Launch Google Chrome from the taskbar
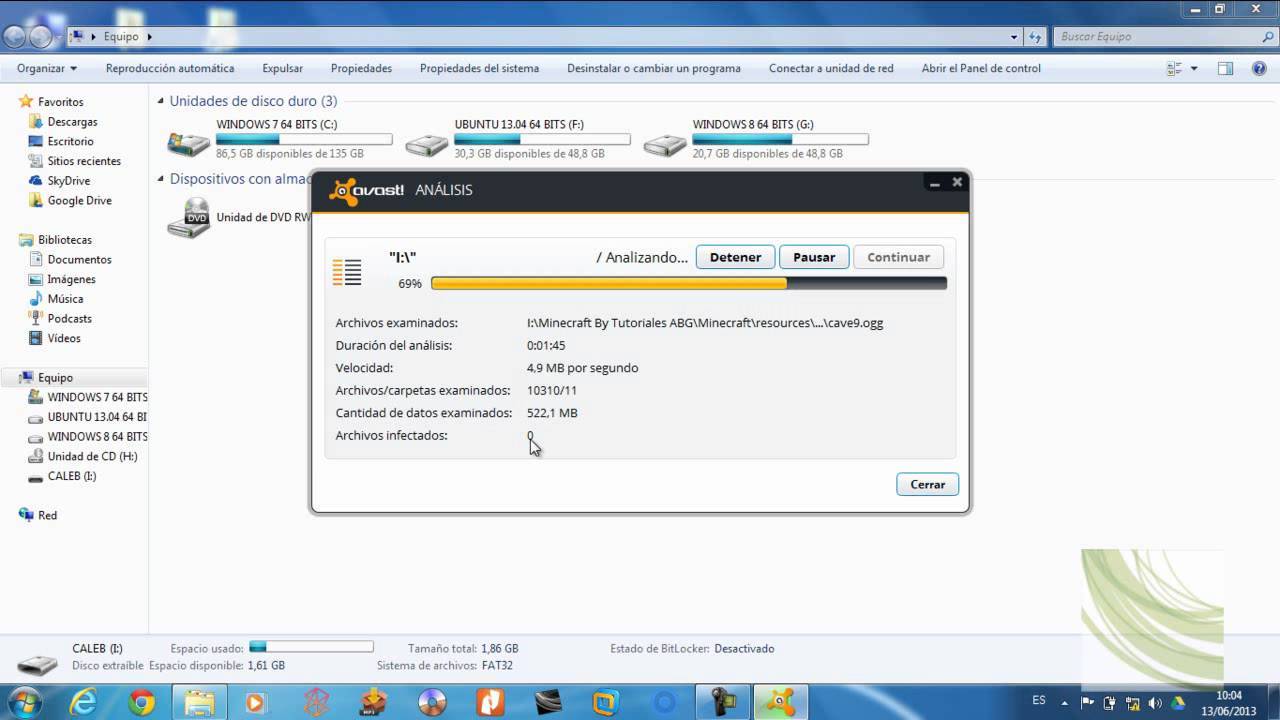 pos(141,703)
